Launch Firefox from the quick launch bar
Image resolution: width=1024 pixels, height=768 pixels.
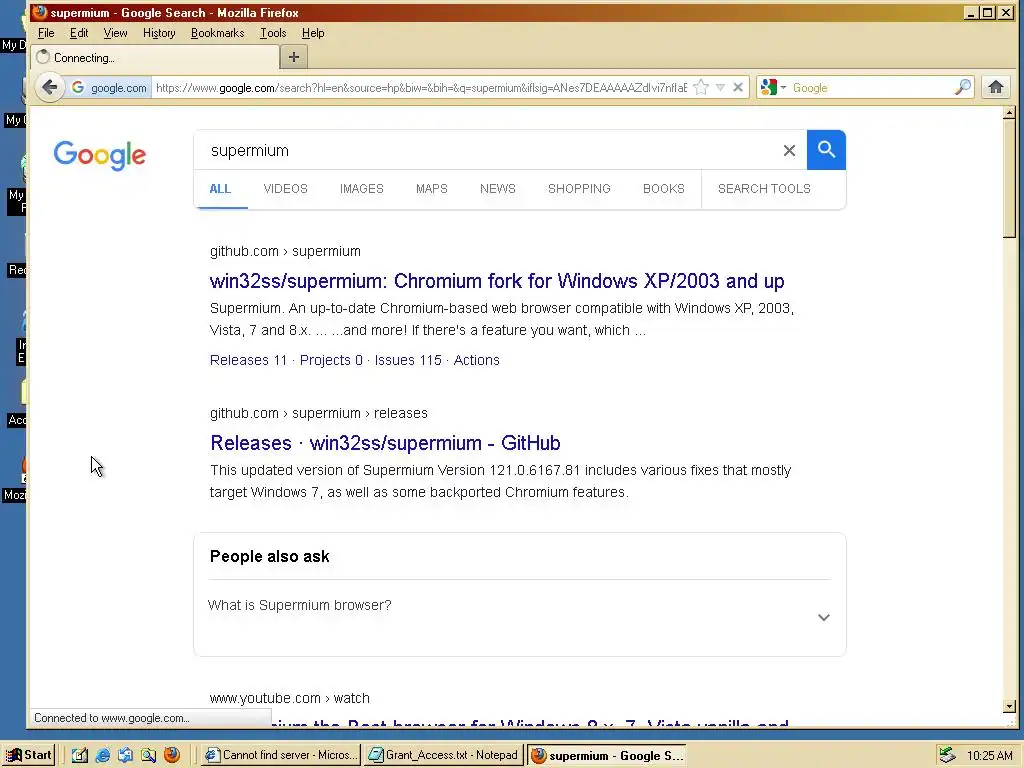coord(172,755)
